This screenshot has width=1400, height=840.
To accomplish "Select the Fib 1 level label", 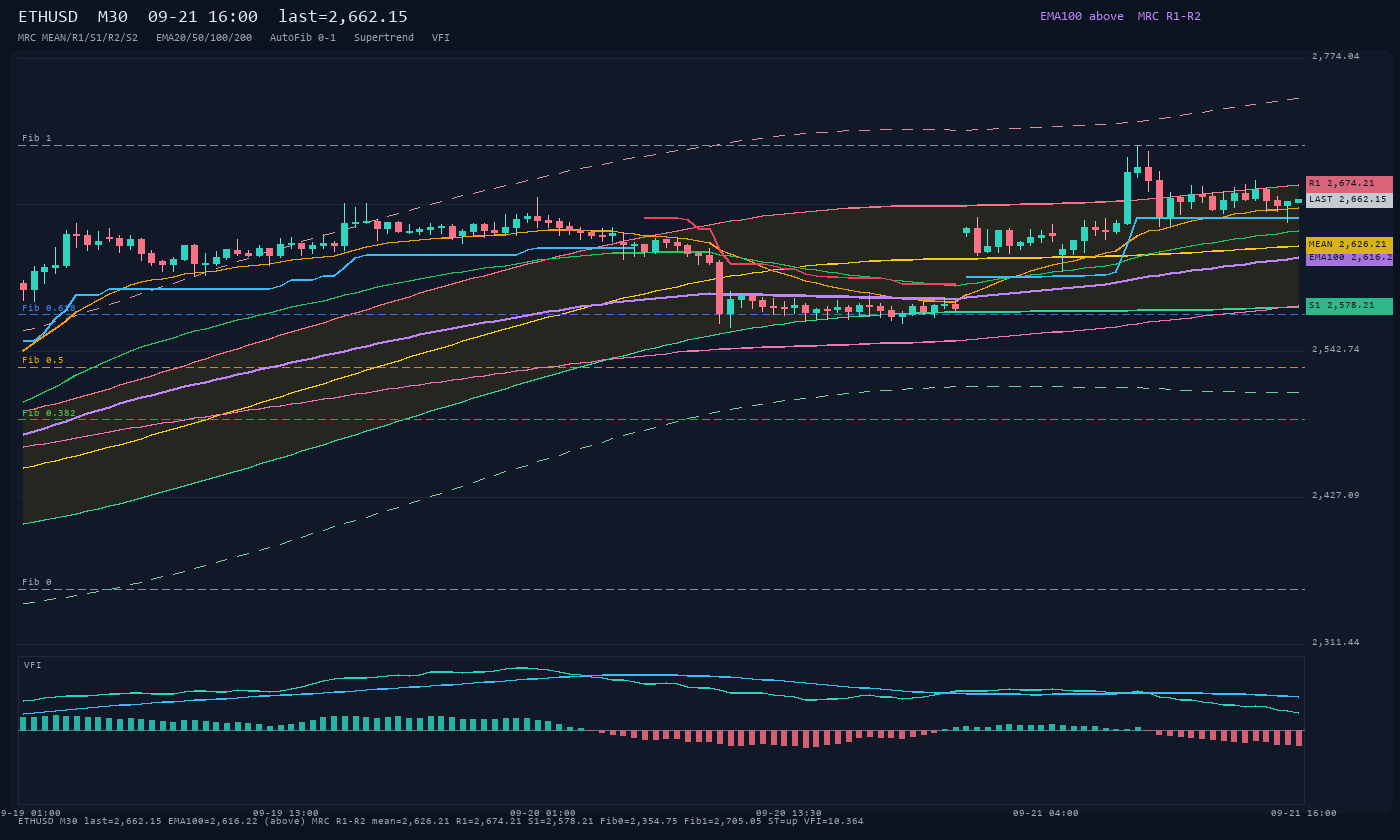I will (37, 138).
